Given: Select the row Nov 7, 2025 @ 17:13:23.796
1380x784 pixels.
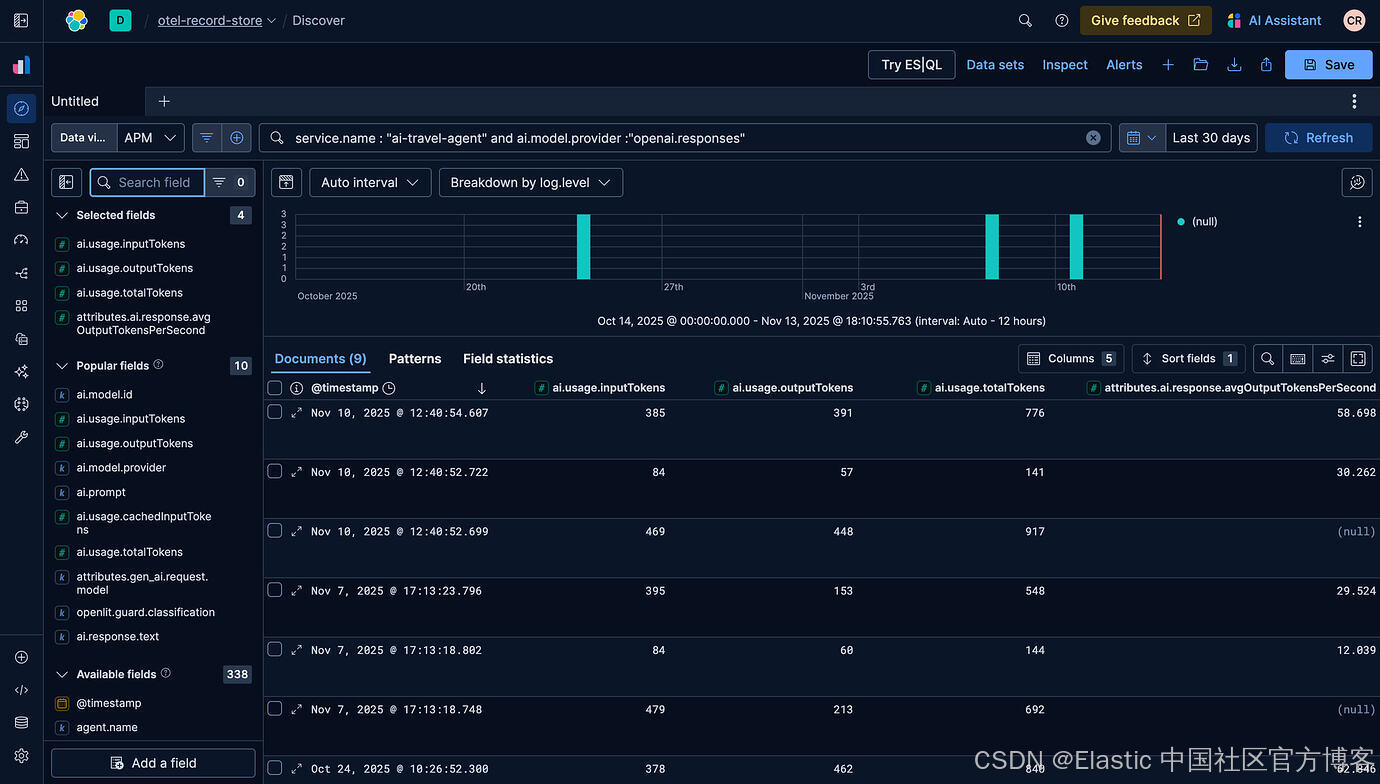Looking at the screenshot, I should coord(275,590).
